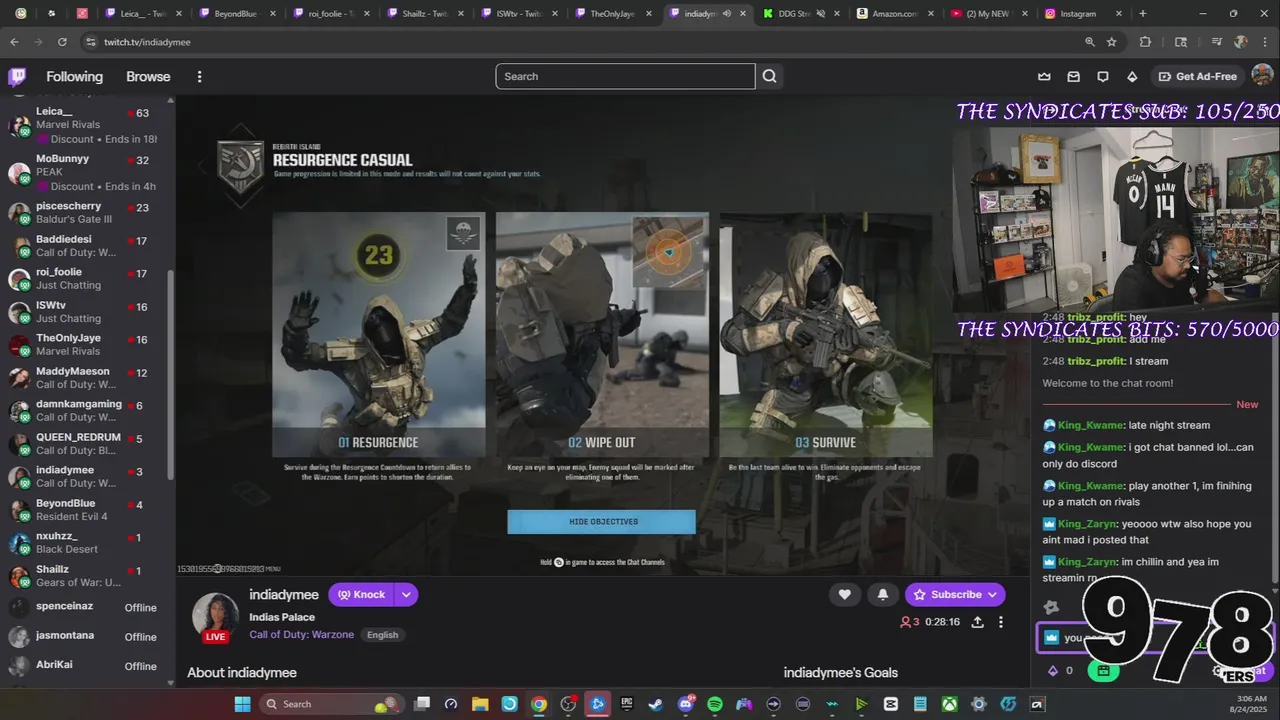Expand the Knock dropdown arrow

click(406, 594)
